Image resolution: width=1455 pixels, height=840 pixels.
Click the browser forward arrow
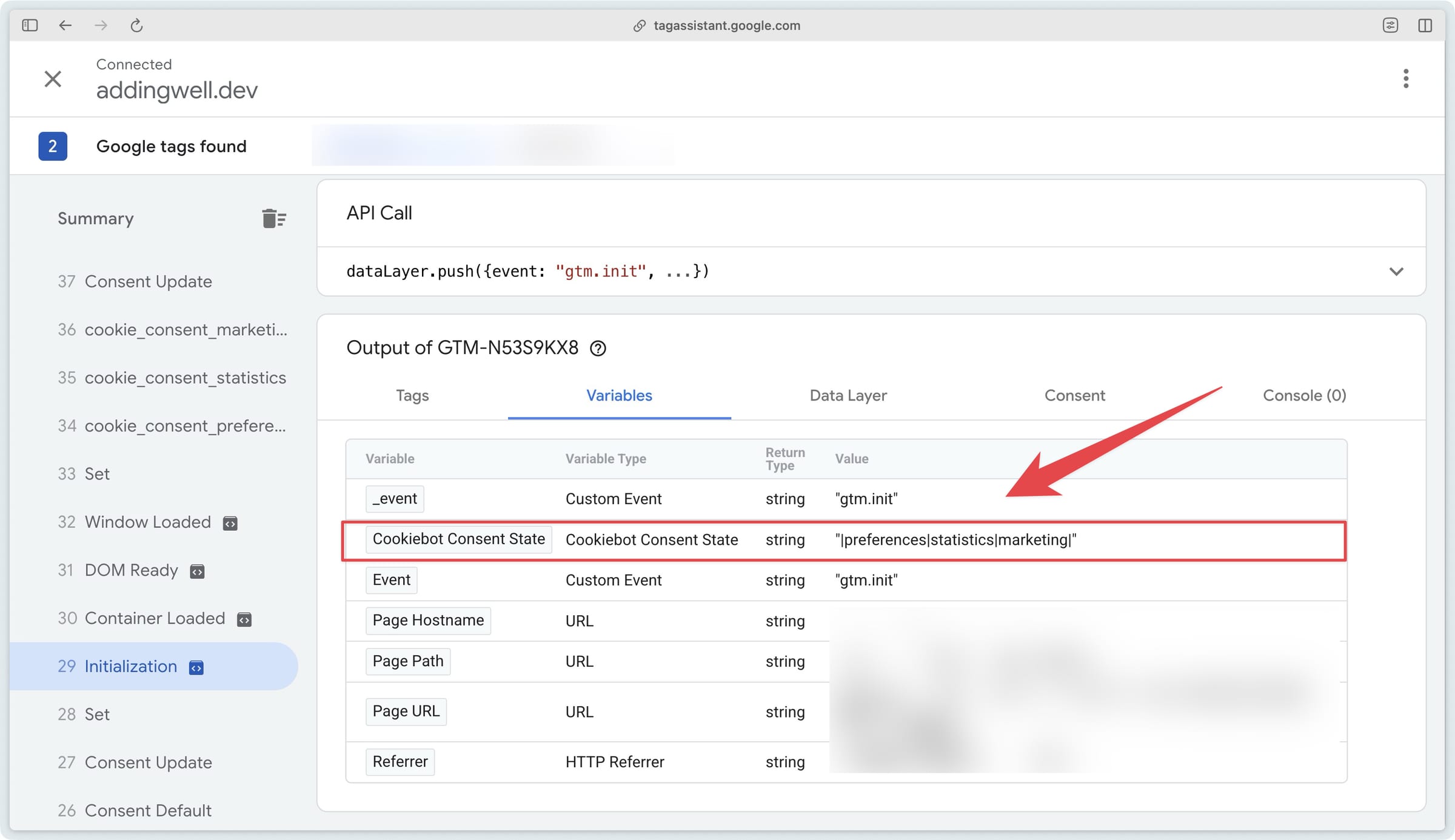(101, 25)
